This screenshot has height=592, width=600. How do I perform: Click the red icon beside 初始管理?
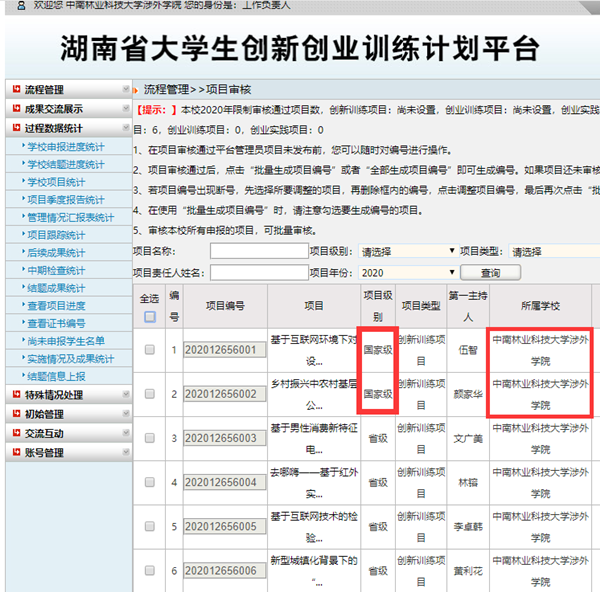click(16, 414)
